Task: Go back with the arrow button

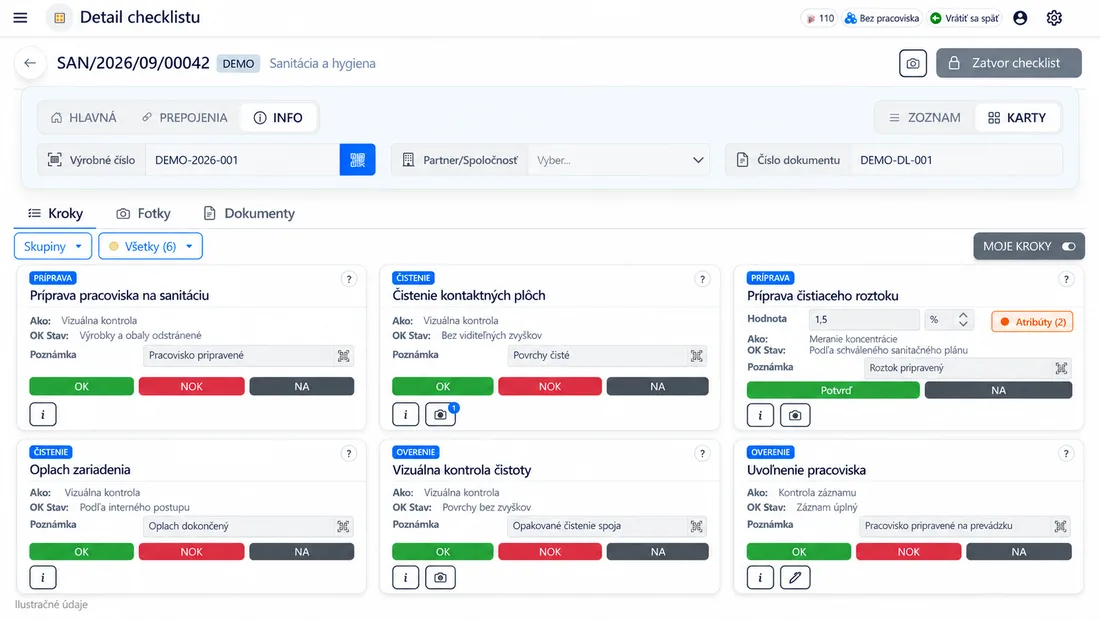Action: point(30,63)
